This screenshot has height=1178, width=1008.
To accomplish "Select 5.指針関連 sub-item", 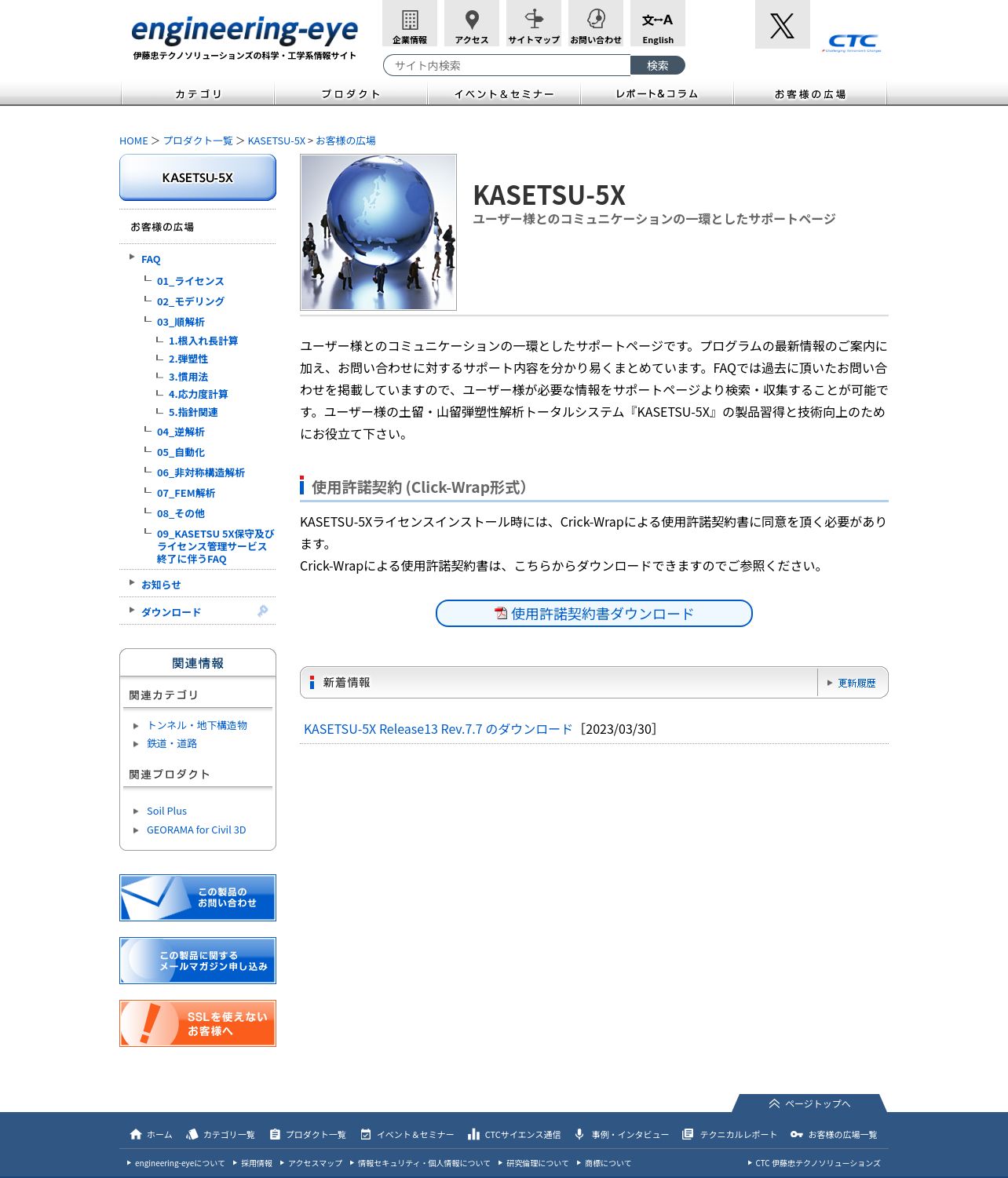I will [193, 412].
